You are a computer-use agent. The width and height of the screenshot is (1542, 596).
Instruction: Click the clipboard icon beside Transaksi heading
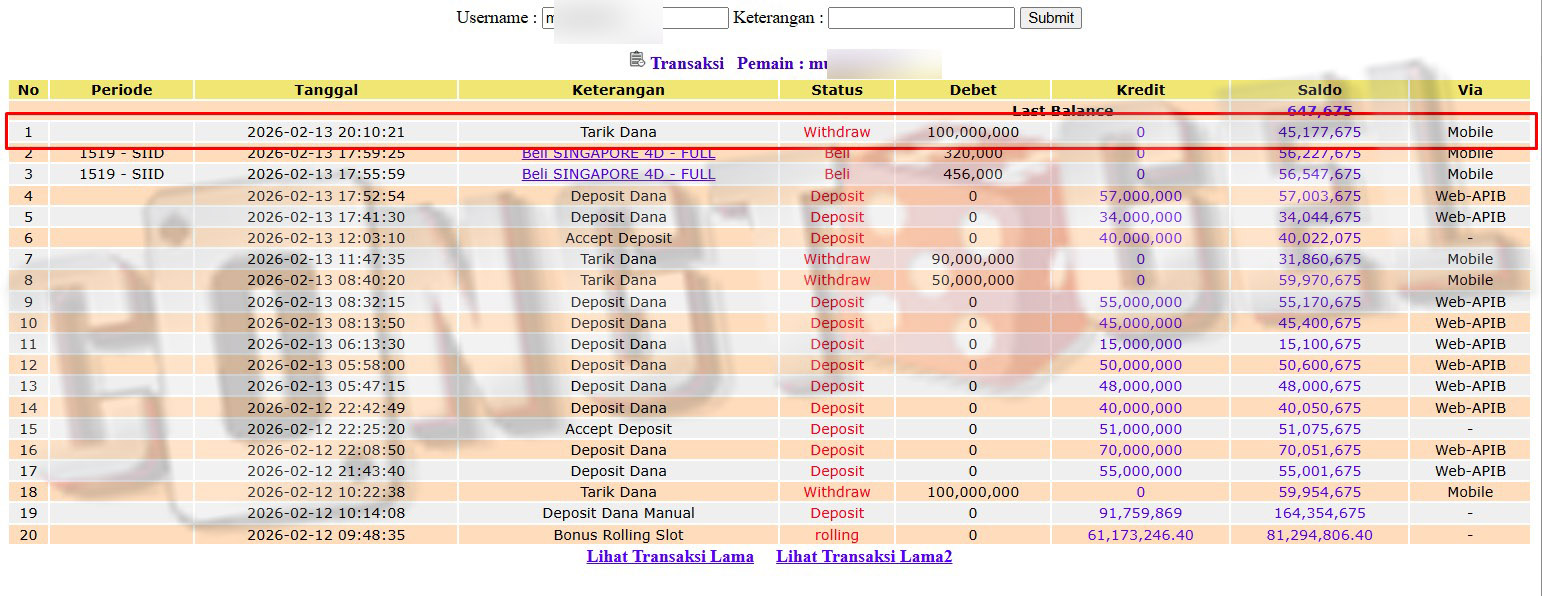coord(637,60)
